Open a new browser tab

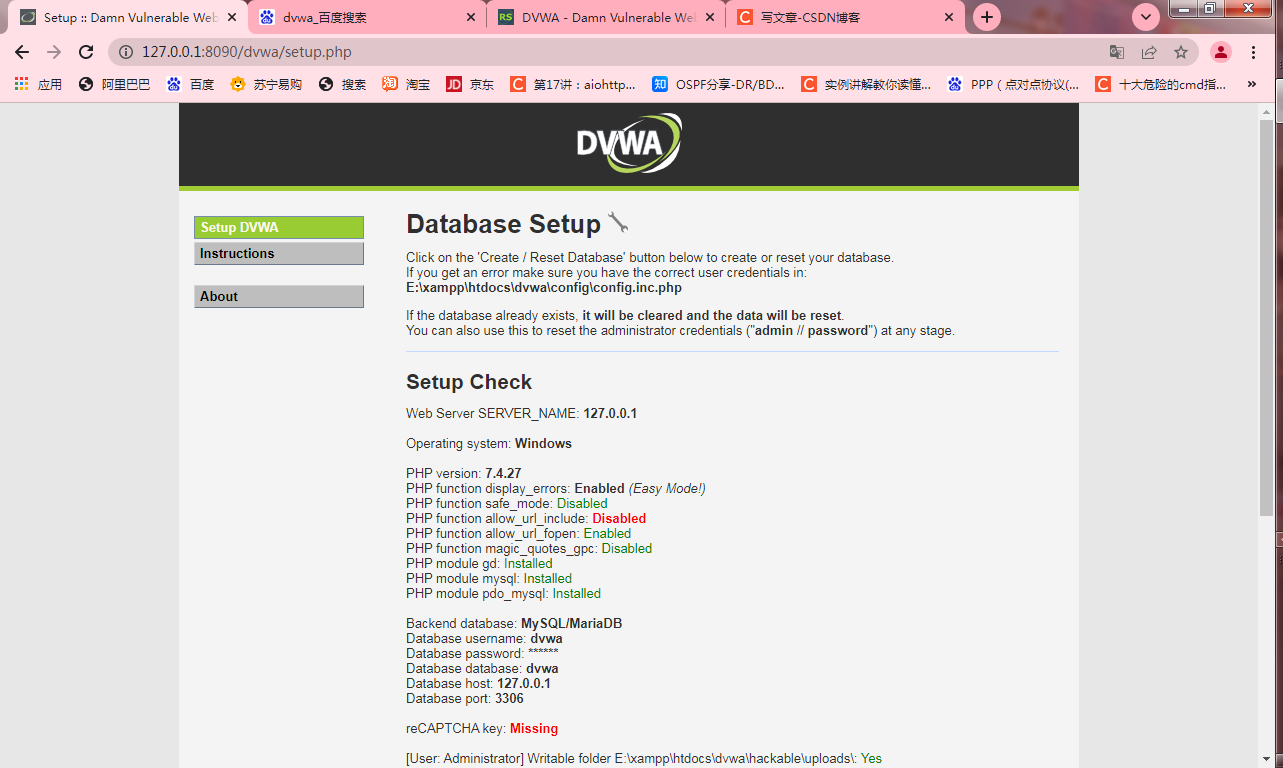tap(986, 16)
